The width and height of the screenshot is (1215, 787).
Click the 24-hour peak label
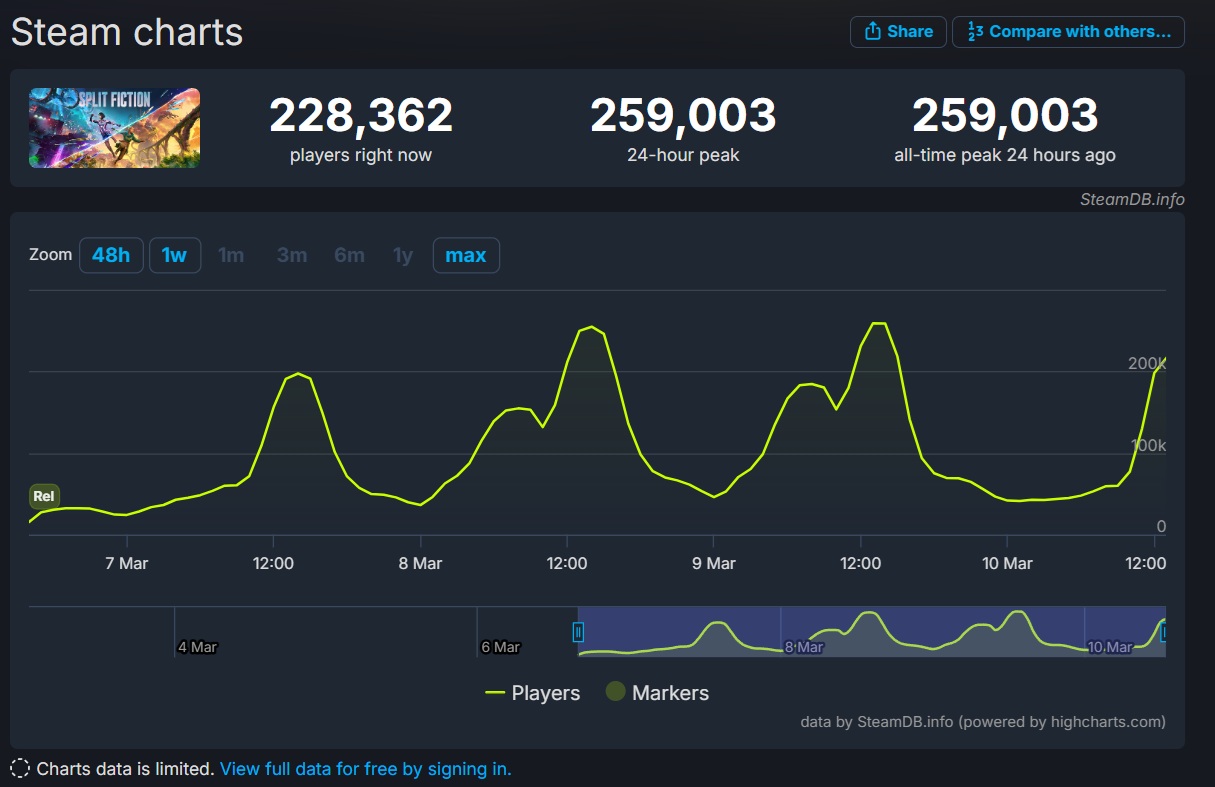pos(683,155)
